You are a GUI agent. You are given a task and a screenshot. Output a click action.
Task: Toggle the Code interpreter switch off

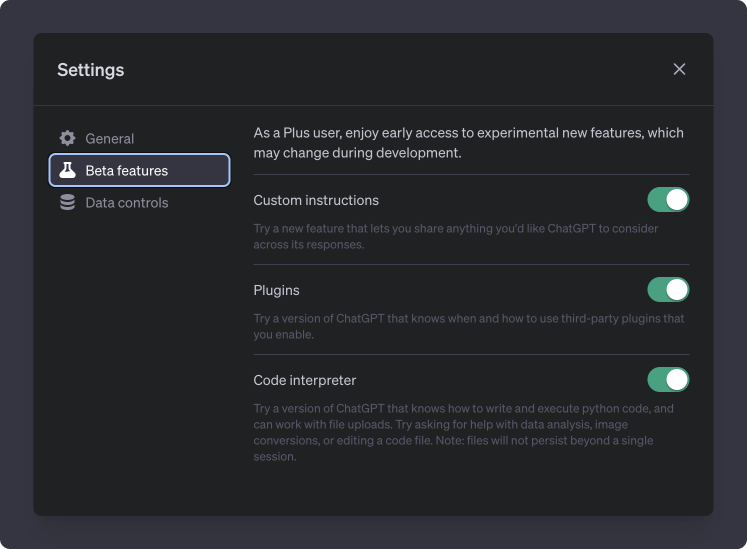point(668,380)
